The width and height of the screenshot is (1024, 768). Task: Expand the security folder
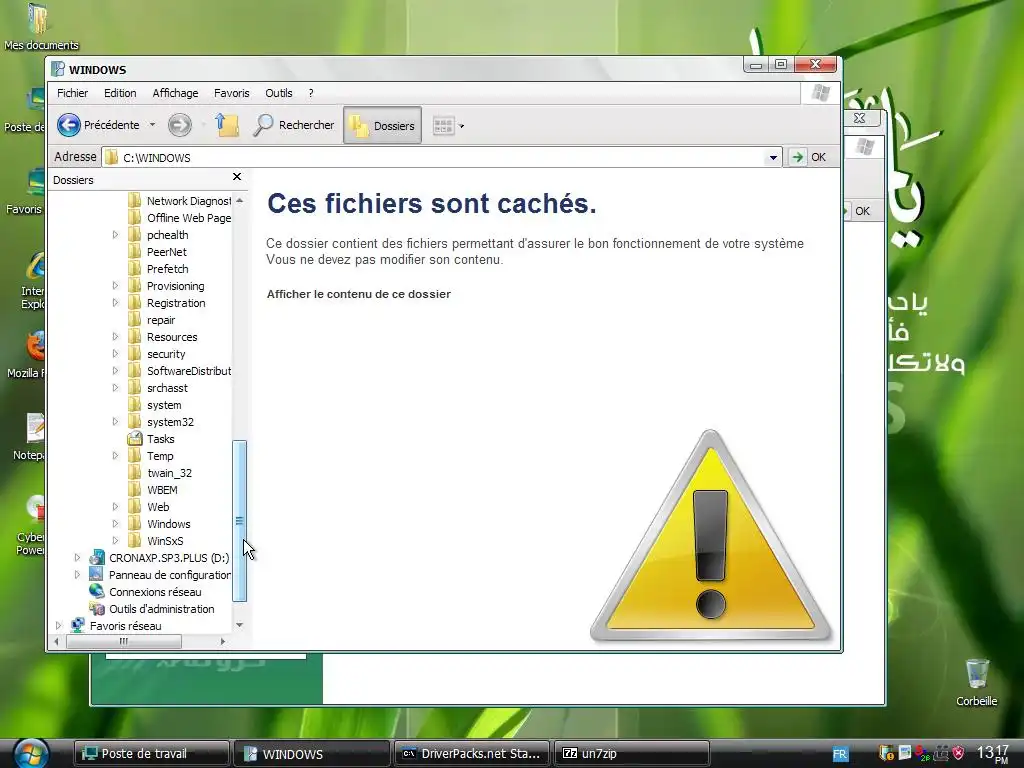115,353
